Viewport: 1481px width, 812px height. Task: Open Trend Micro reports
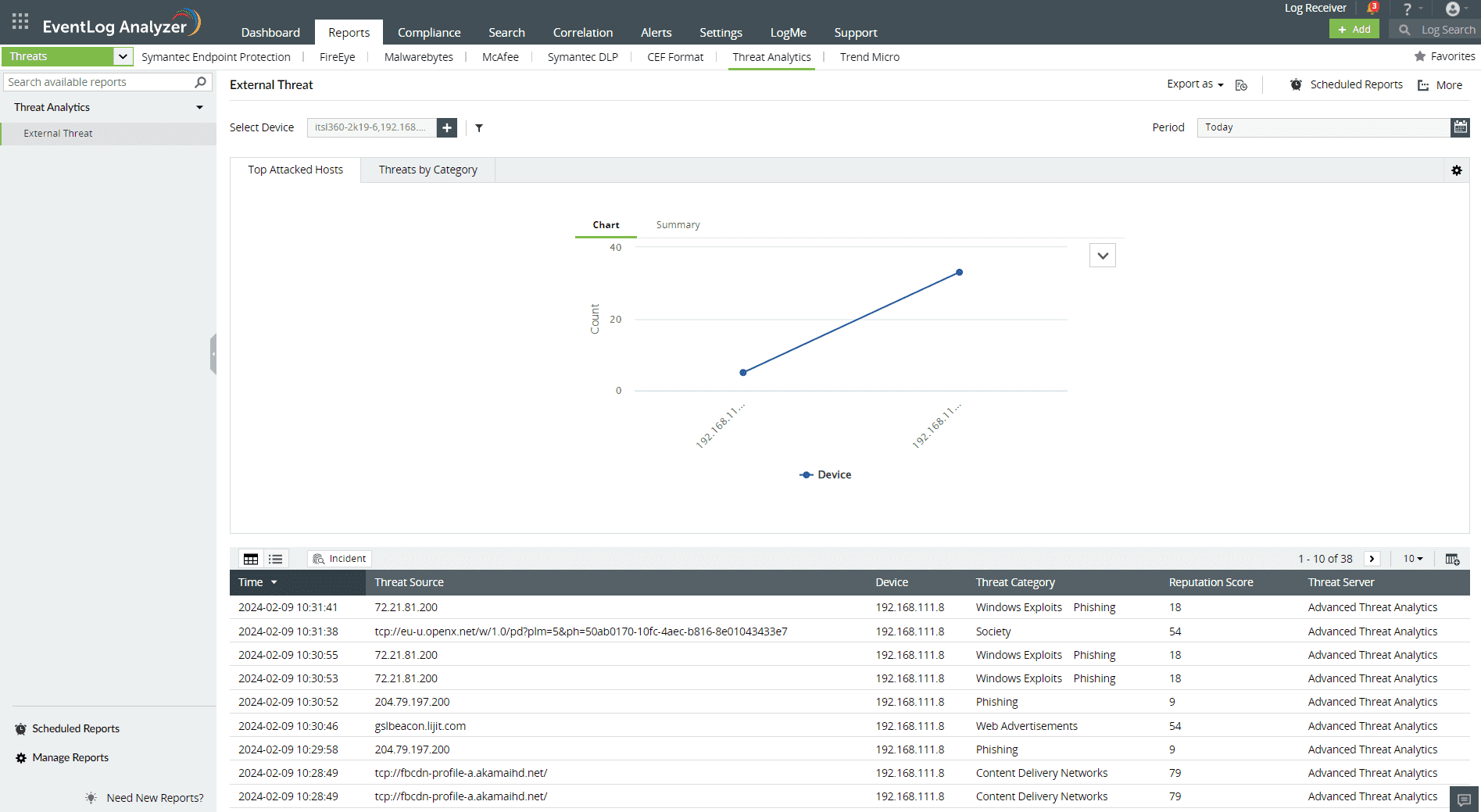870,57
